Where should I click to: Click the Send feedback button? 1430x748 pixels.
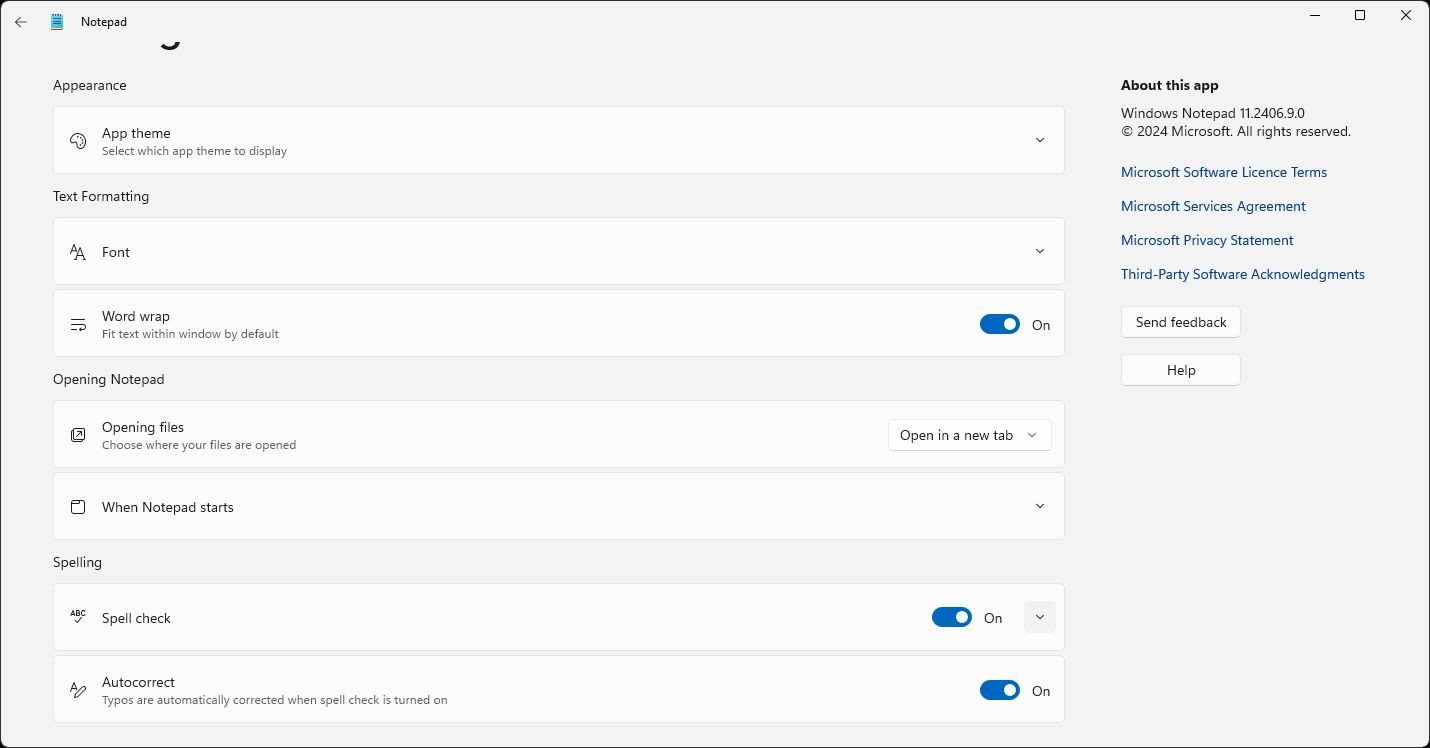pos(1181,322)
